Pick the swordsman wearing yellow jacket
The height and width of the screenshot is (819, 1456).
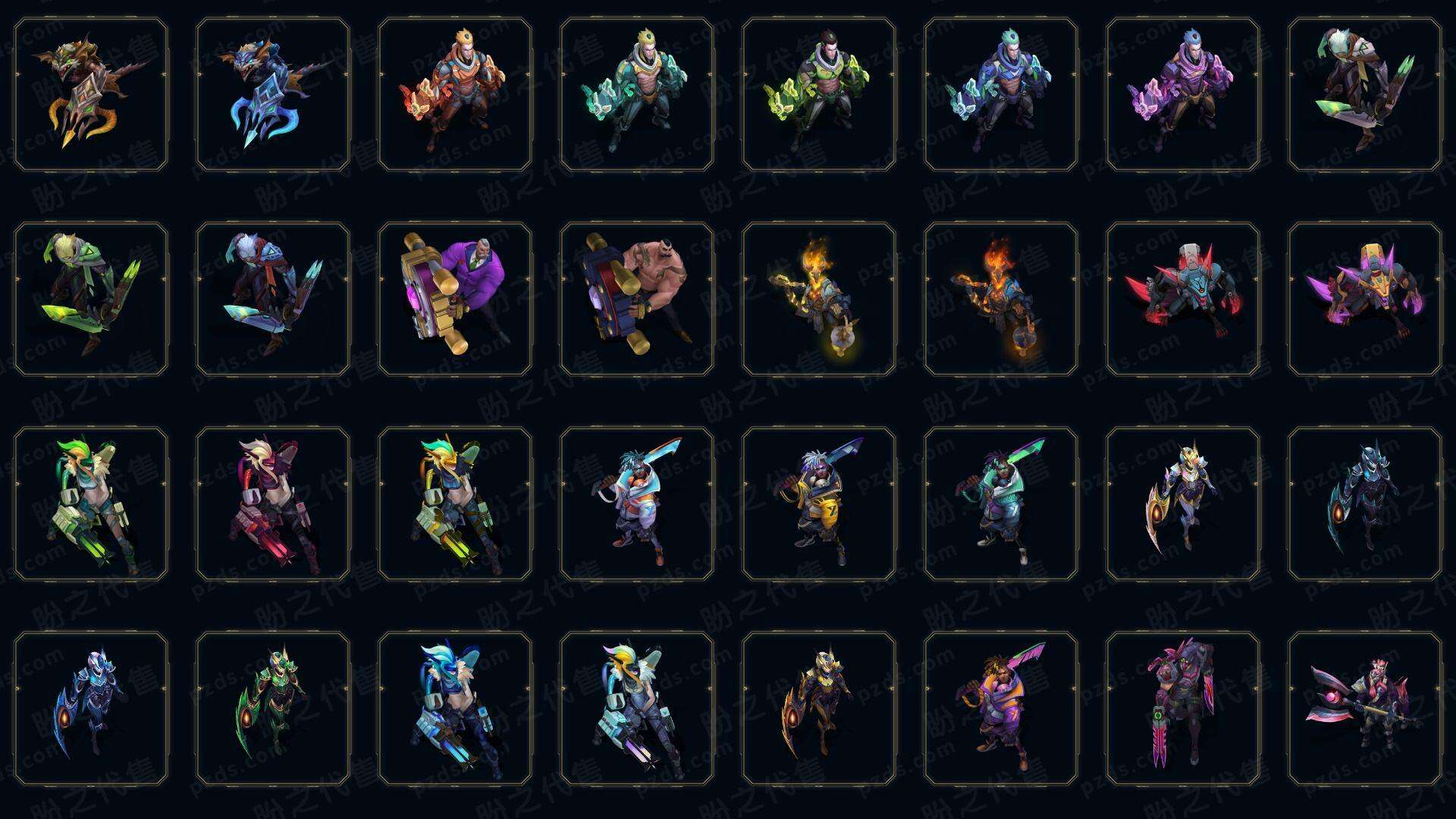[x=819, y=504]
